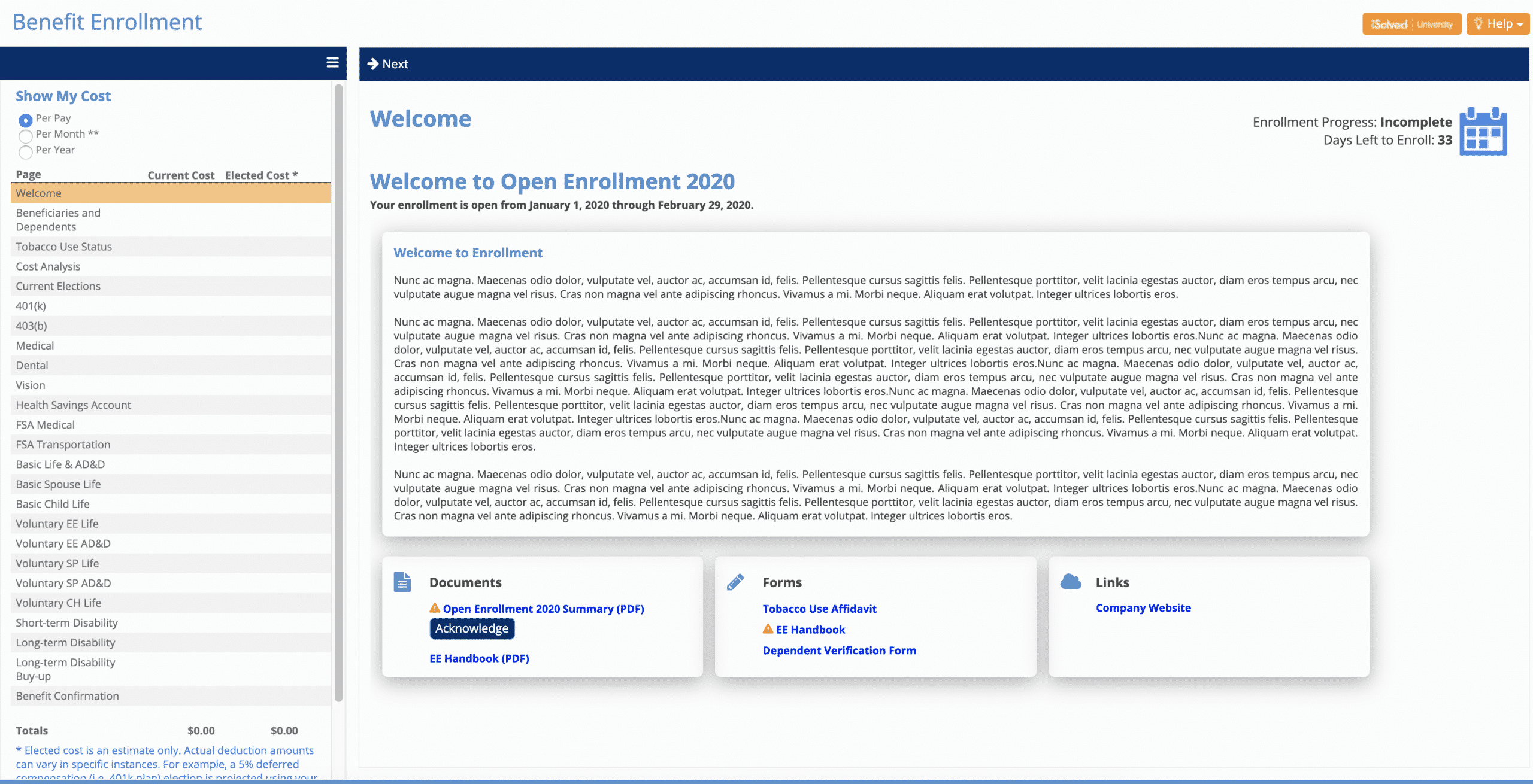The height and width of the screenshot is (784, 1533).
Task: Open Current Elections page
Action: click(171, 286)
